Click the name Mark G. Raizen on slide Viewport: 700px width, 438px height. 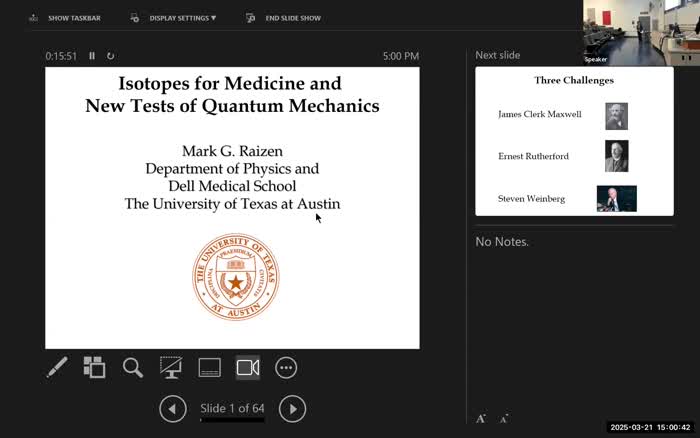click(232, 151)
